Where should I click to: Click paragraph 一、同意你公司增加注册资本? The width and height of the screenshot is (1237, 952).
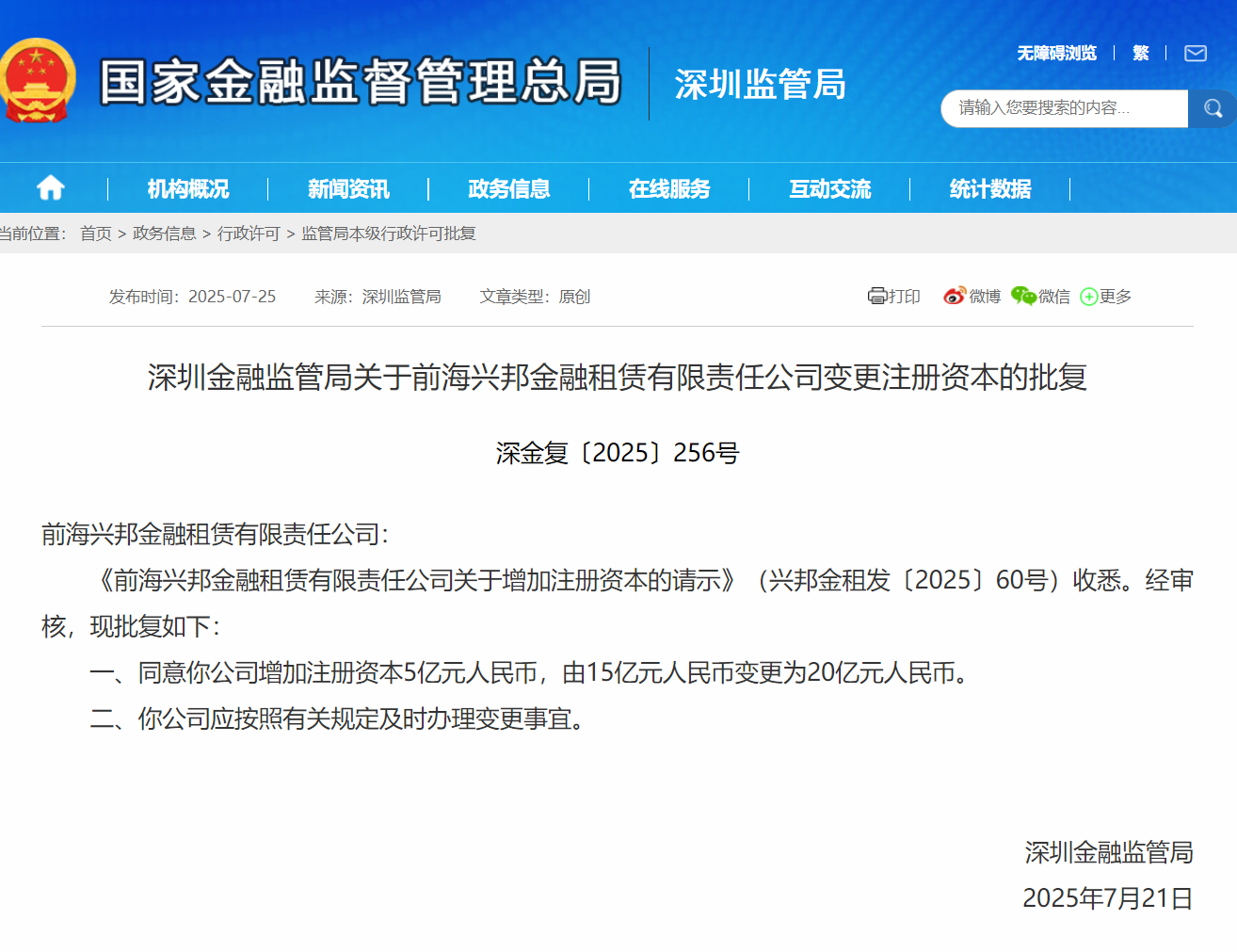coord(532,673)
